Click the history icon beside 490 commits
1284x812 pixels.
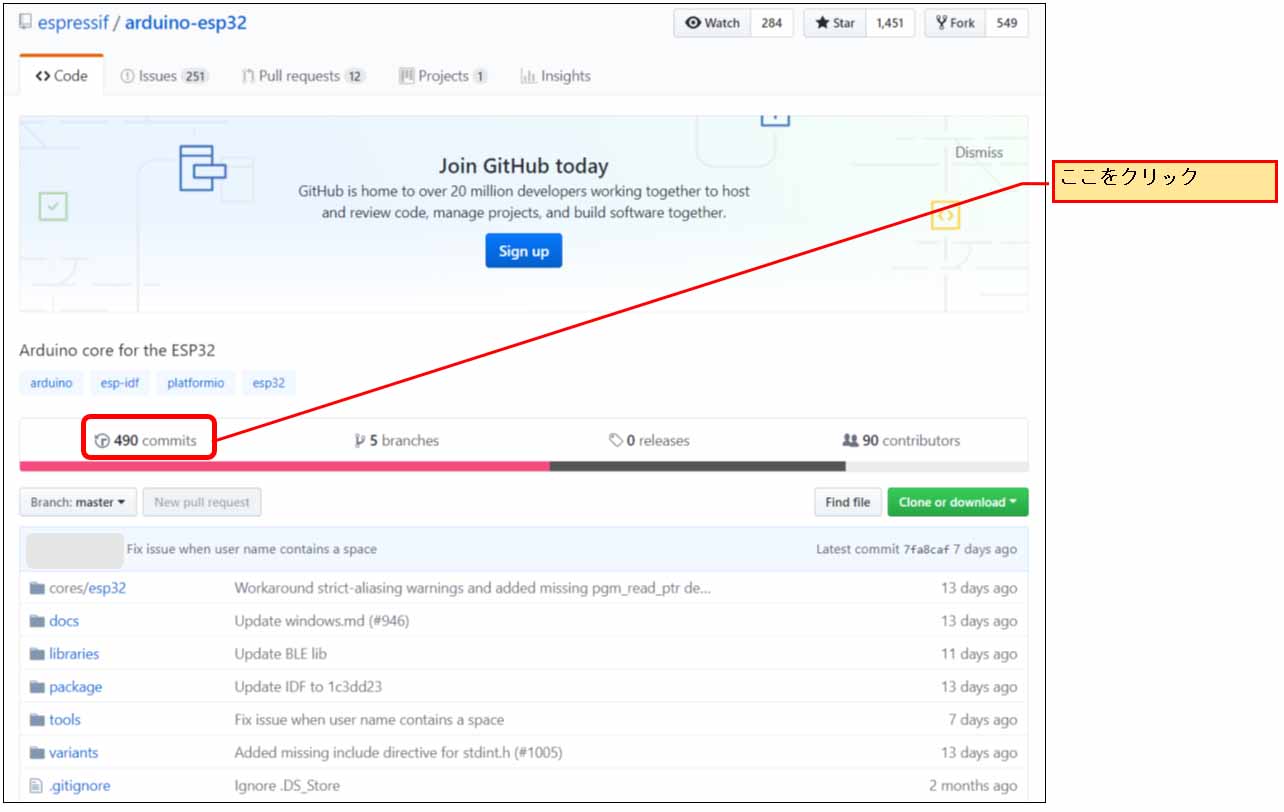(x=102, y=441)
